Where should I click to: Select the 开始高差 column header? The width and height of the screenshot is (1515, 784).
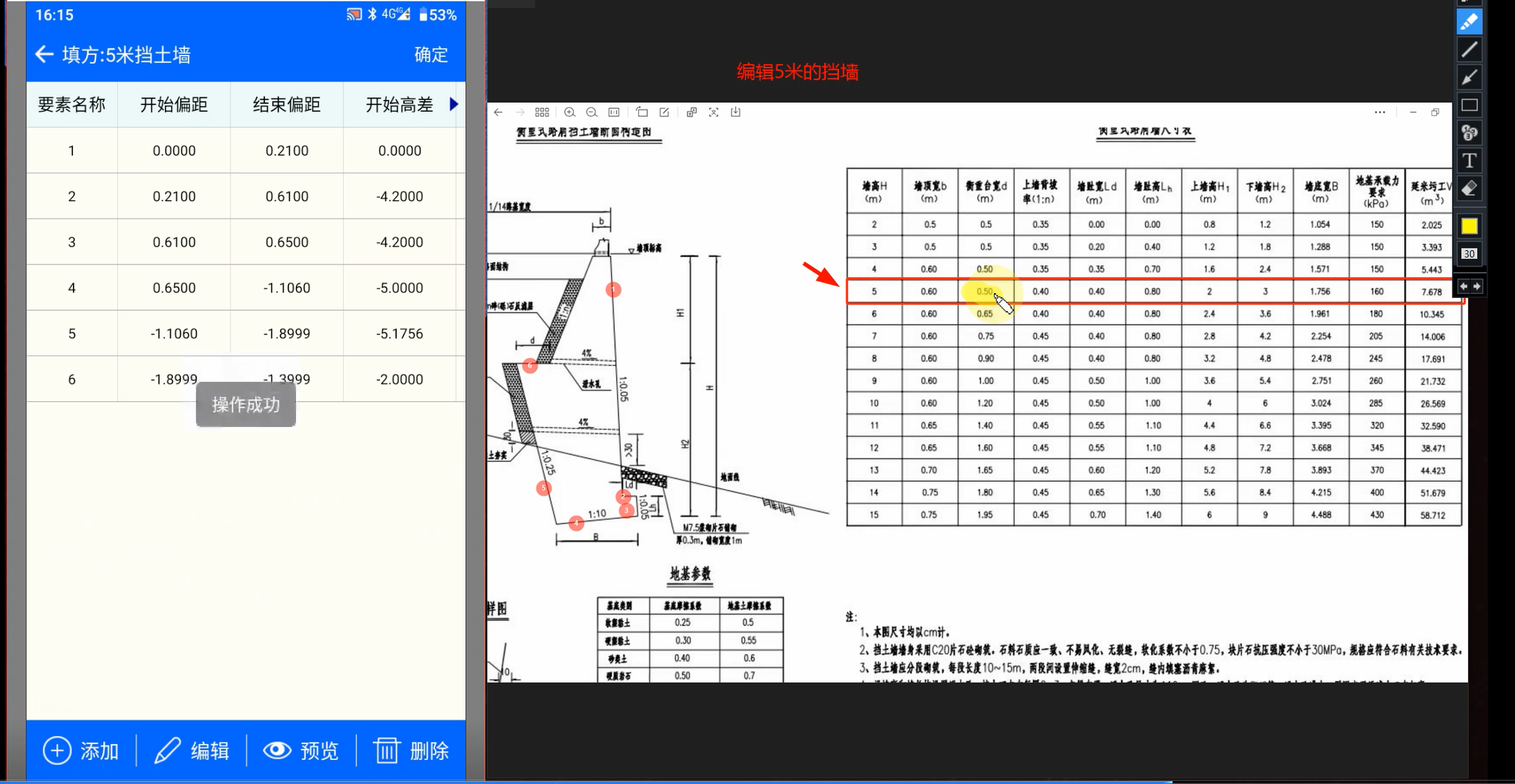click(x=399, y=104)
